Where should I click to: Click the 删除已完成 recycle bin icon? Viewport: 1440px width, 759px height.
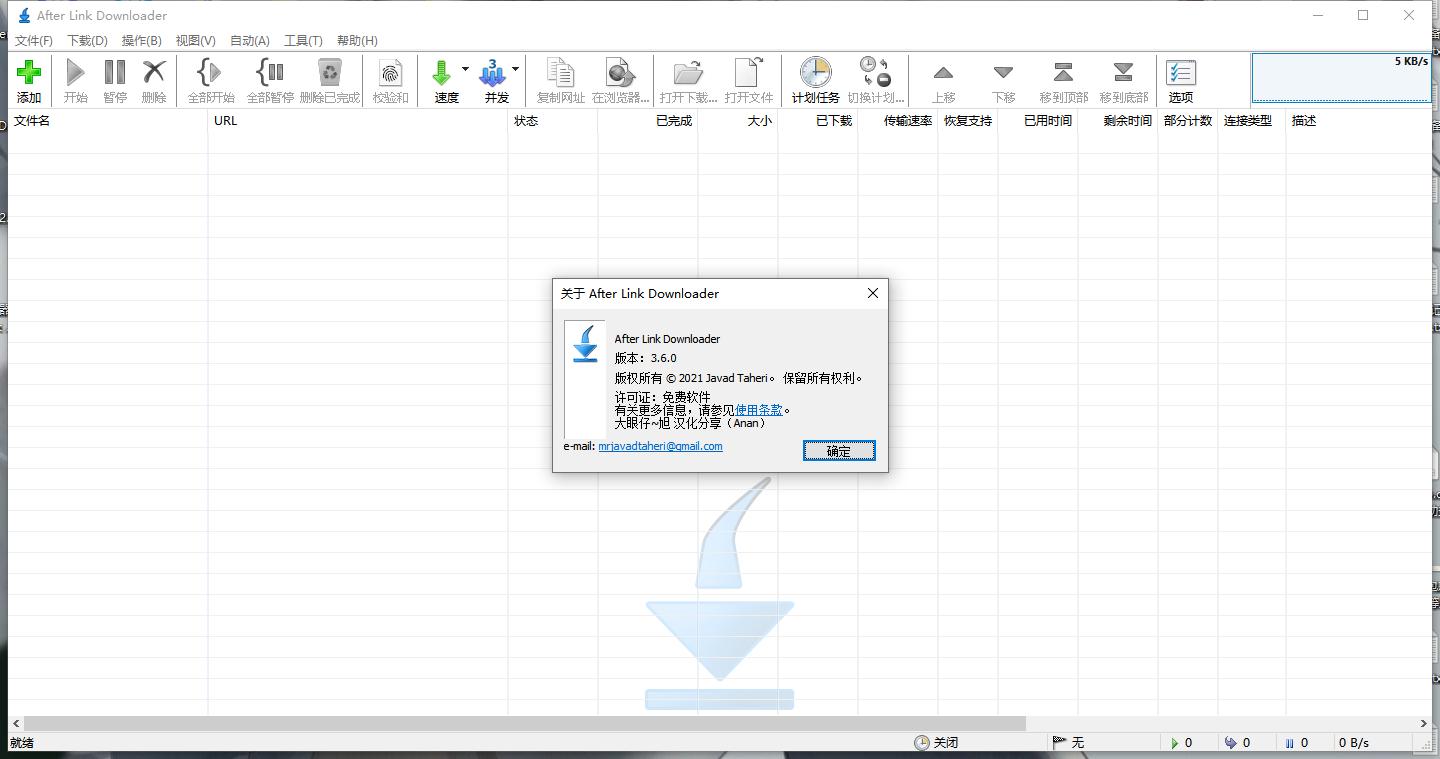pos(329,72)
